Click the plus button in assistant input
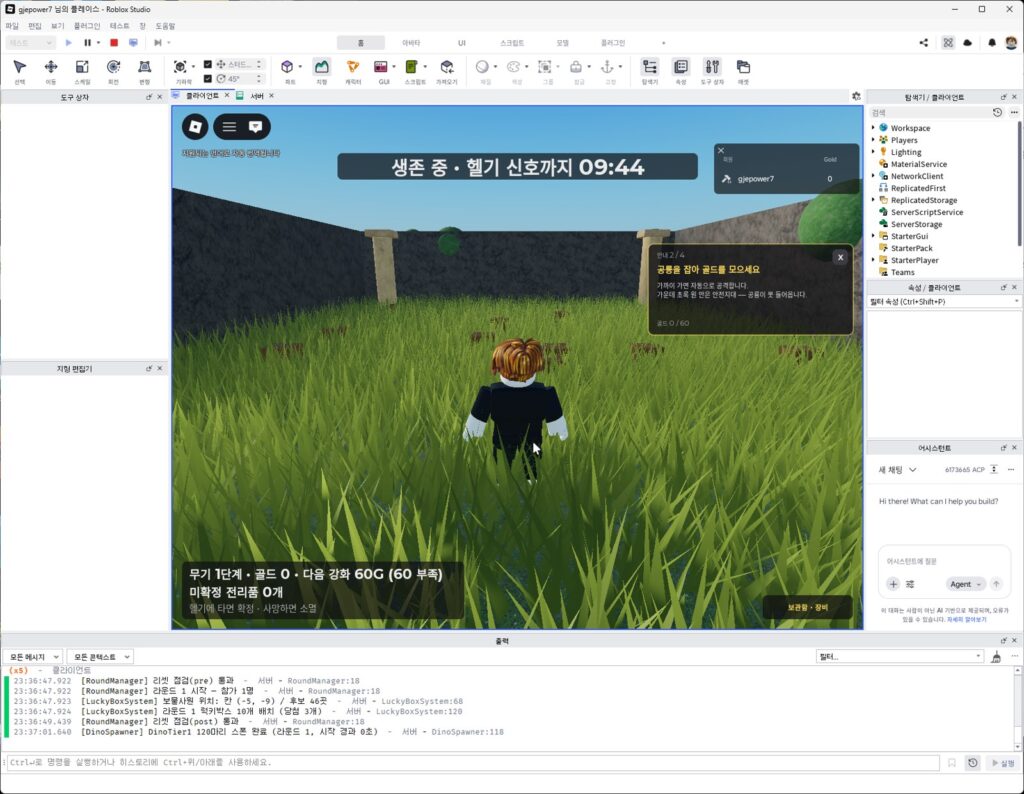 coord(893,584)
